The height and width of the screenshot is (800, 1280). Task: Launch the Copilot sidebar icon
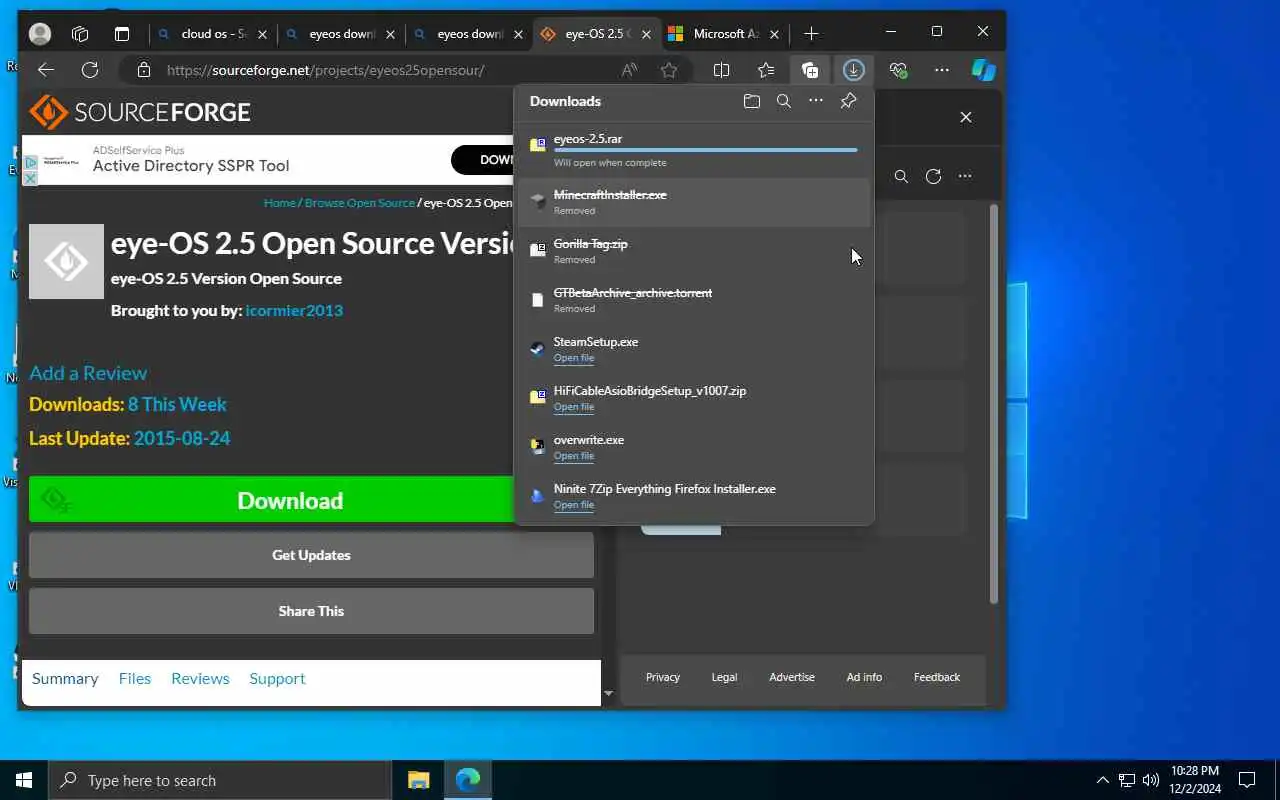(984, 70)
